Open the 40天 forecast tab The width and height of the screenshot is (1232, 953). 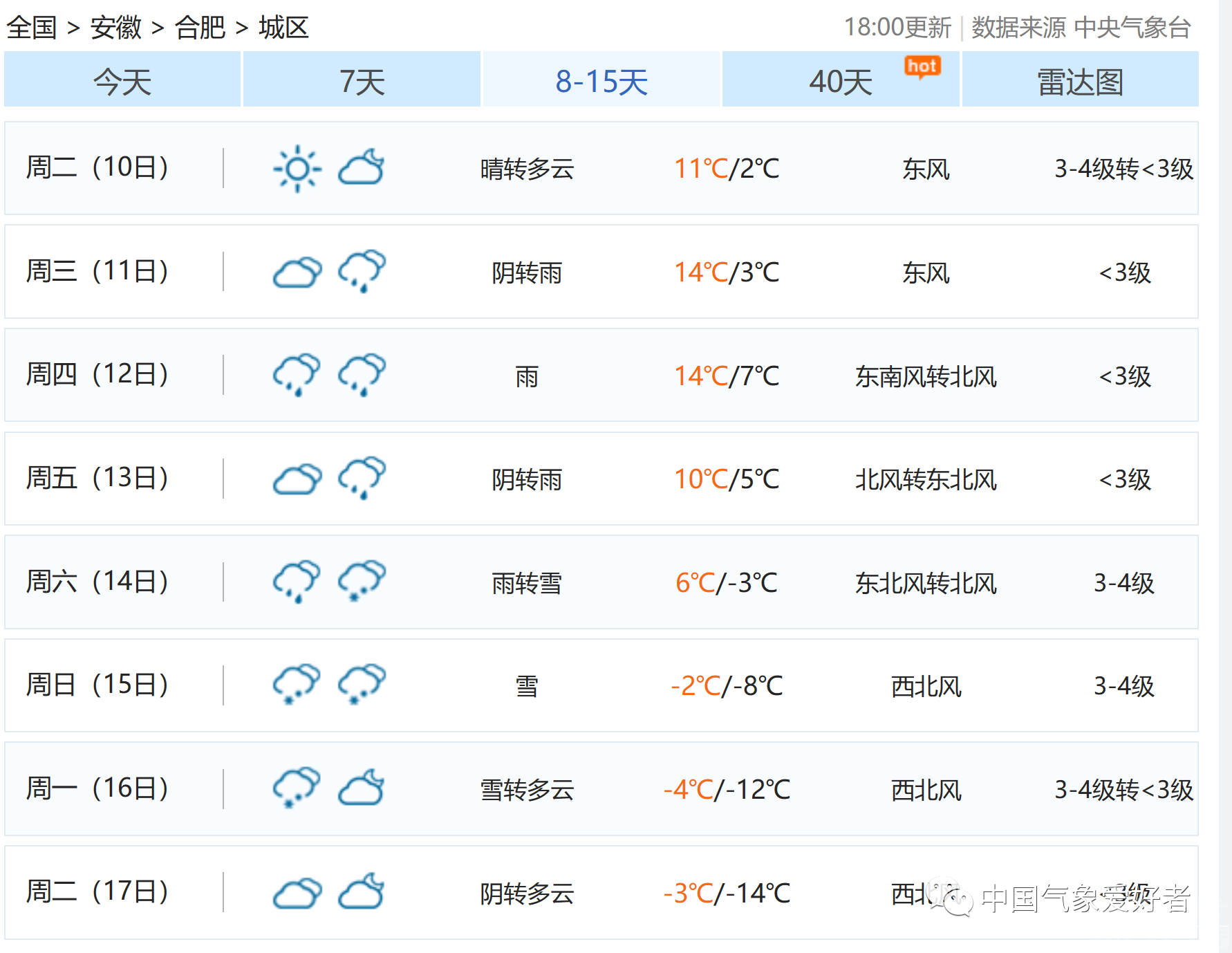tap(841, 79)
